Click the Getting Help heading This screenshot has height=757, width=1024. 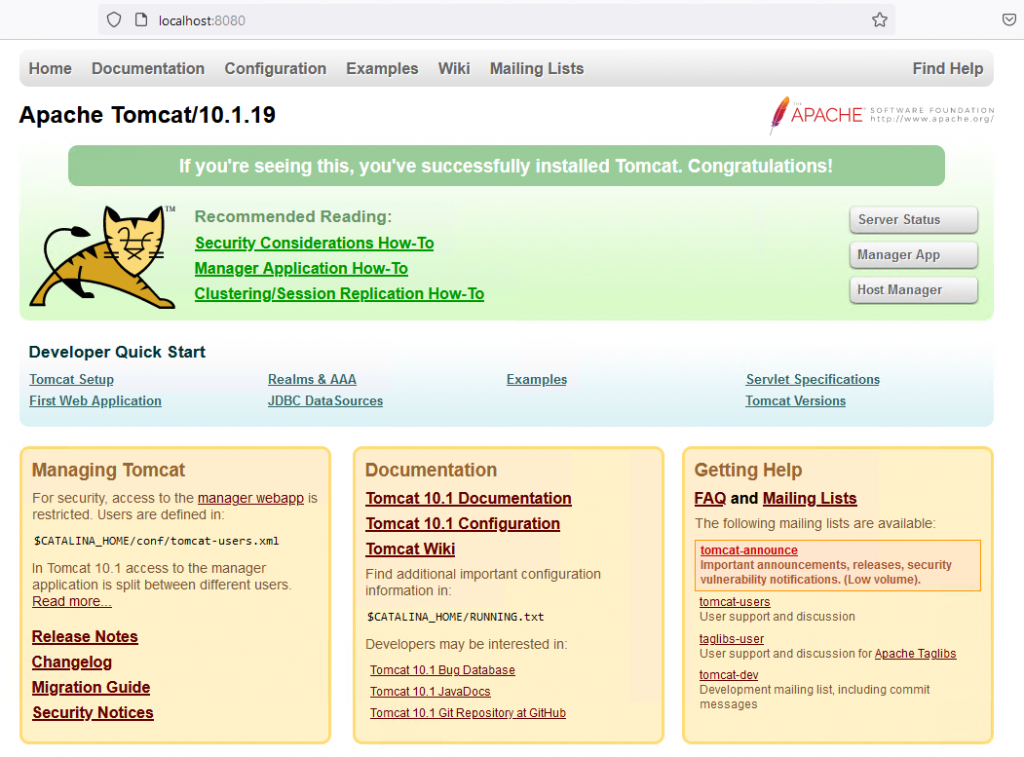[748, 470]
